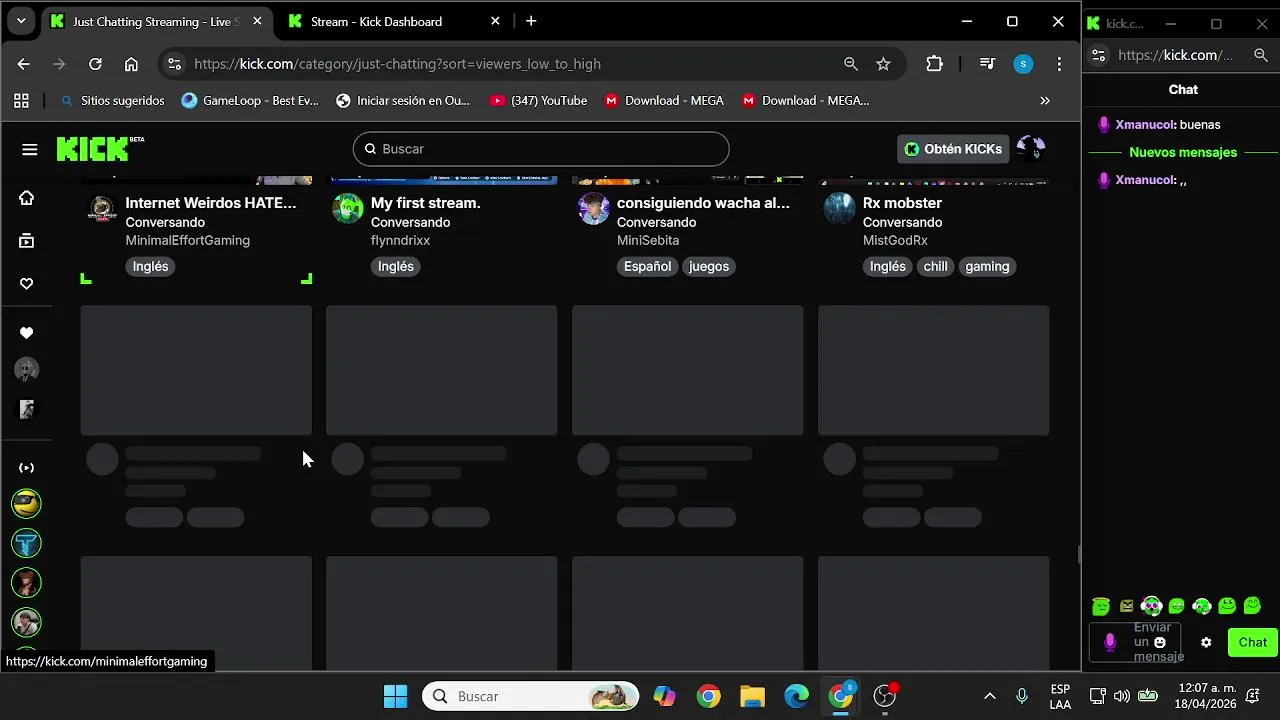Open Sitios sugeridos bookmark
Viewport: 1280px width, 720px height.
(x=112, y=100)
